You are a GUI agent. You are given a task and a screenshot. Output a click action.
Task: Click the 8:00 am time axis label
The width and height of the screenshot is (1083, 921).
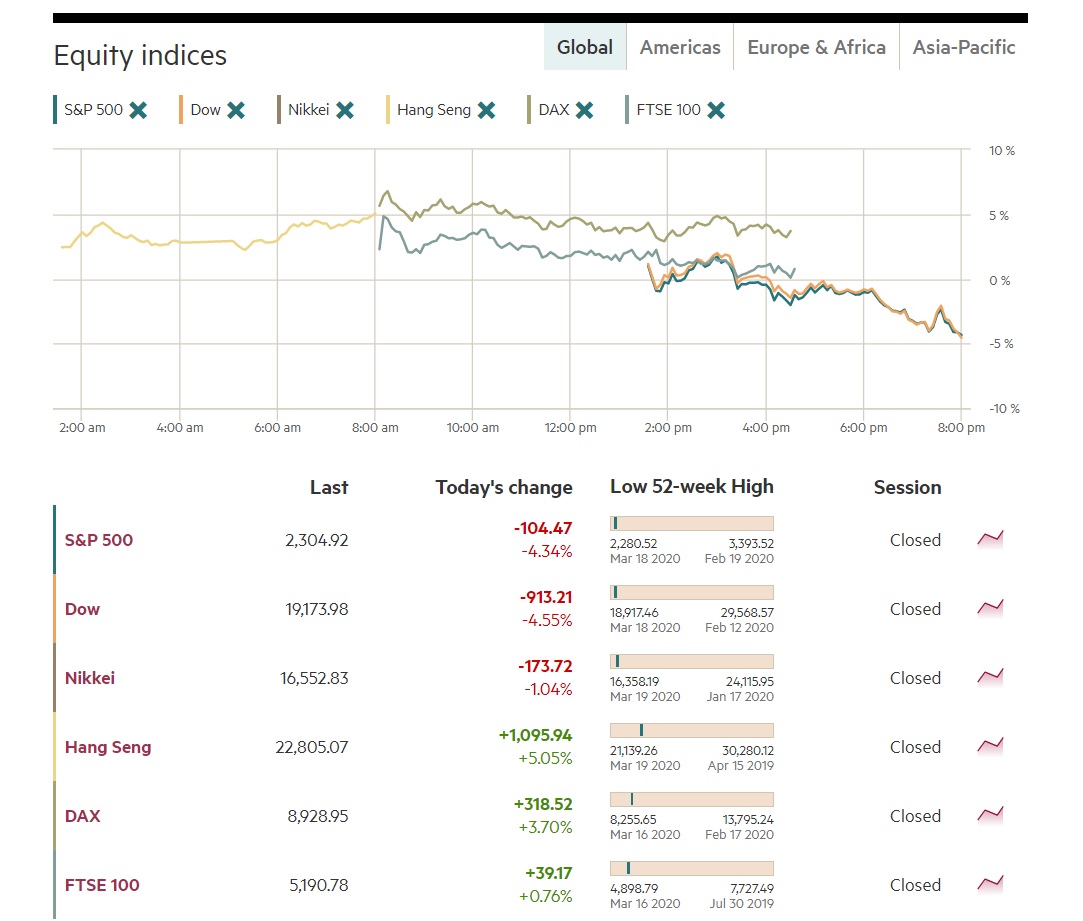(375, 428)
